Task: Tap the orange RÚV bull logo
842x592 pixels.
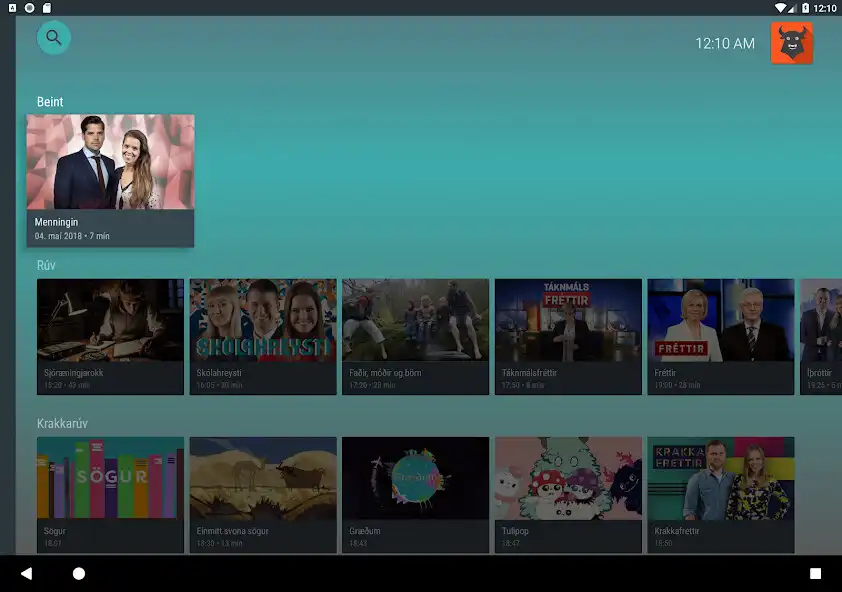Action: coord(792,43)
